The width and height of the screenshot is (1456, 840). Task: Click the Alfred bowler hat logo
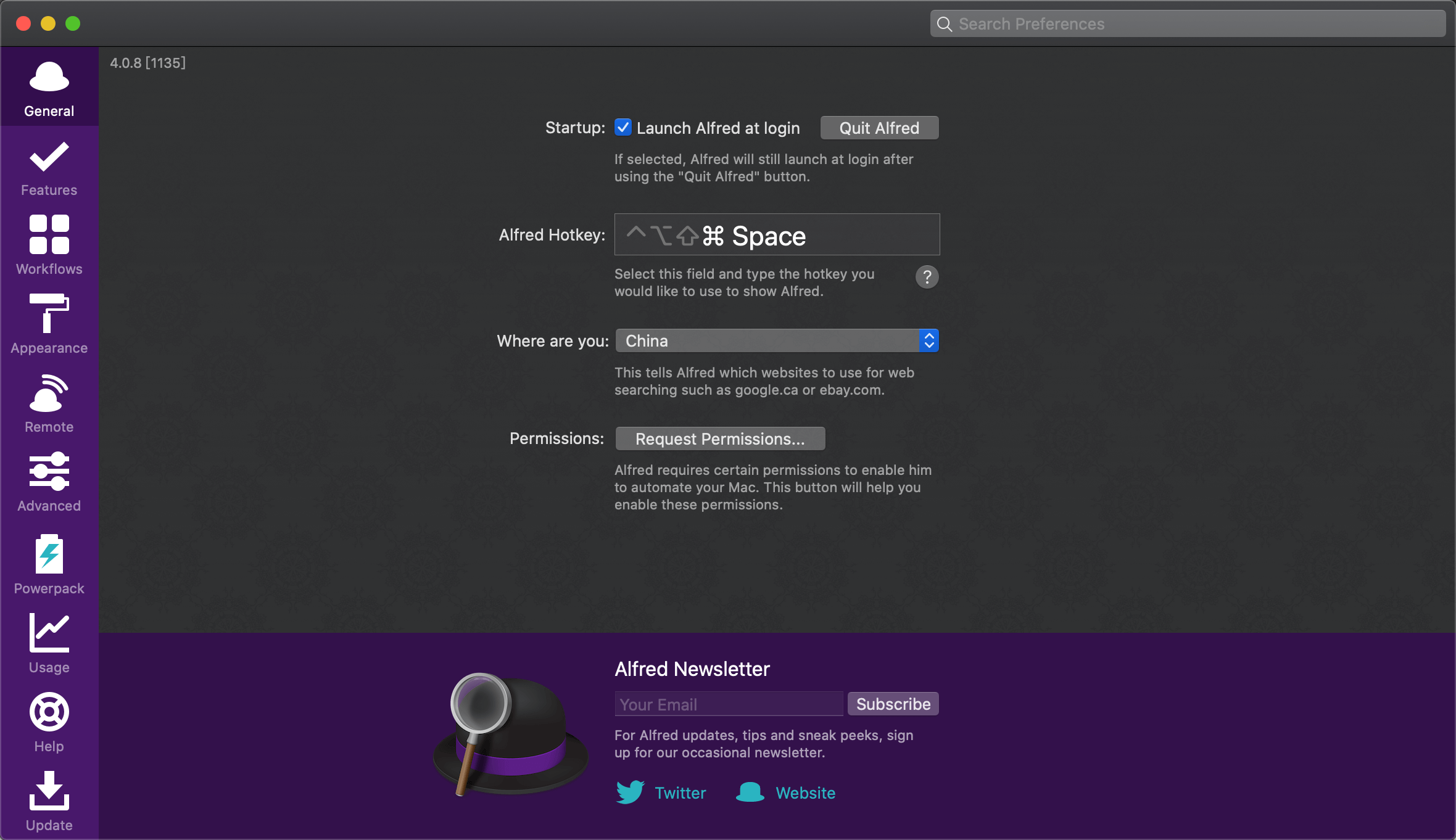pos(510,734)
